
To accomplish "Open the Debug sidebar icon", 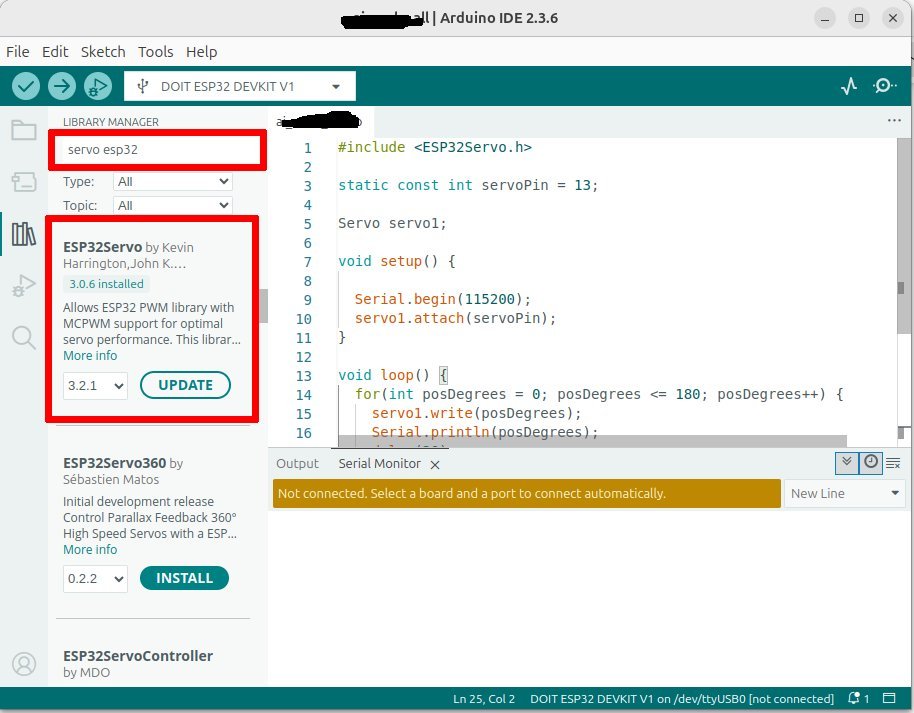I will 24,286.
